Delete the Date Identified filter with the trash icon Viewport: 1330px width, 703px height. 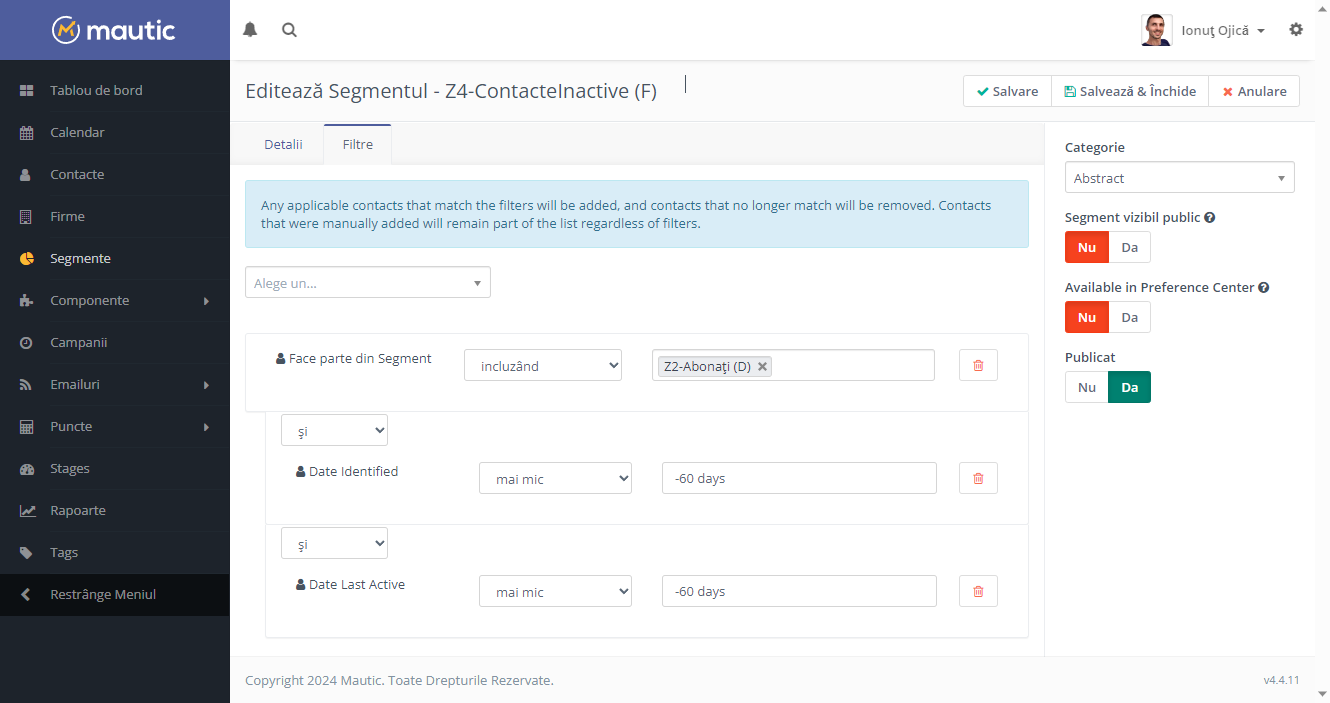(x=978, y=478)
